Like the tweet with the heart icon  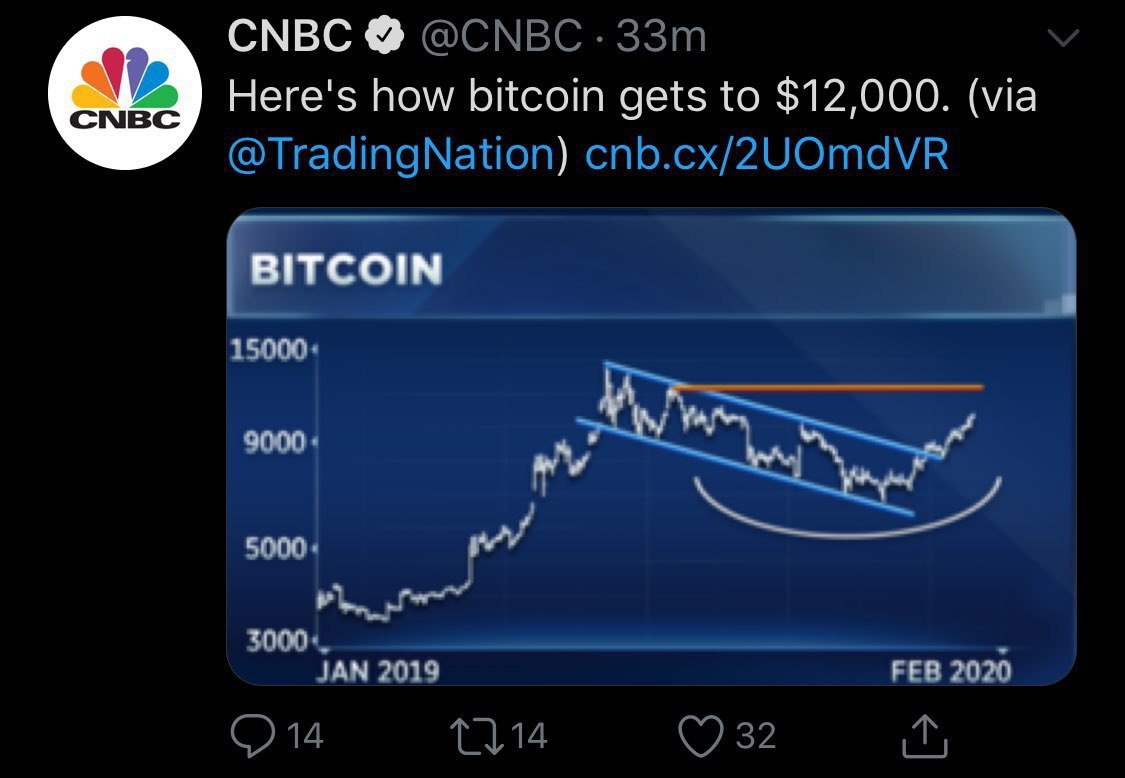698,736
